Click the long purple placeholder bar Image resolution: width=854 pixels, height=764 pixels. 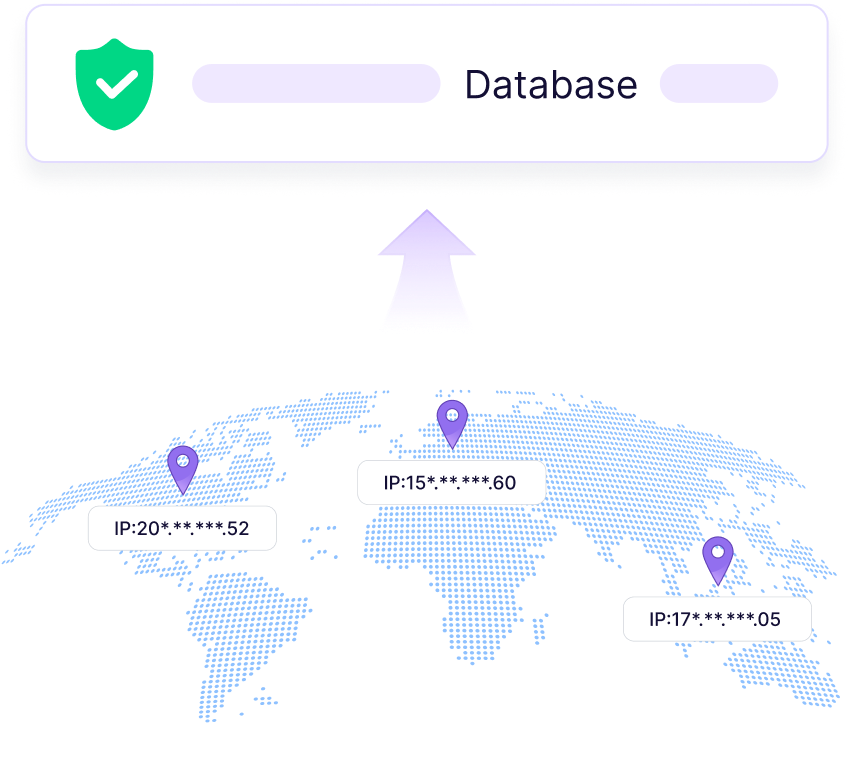[316, 83]
